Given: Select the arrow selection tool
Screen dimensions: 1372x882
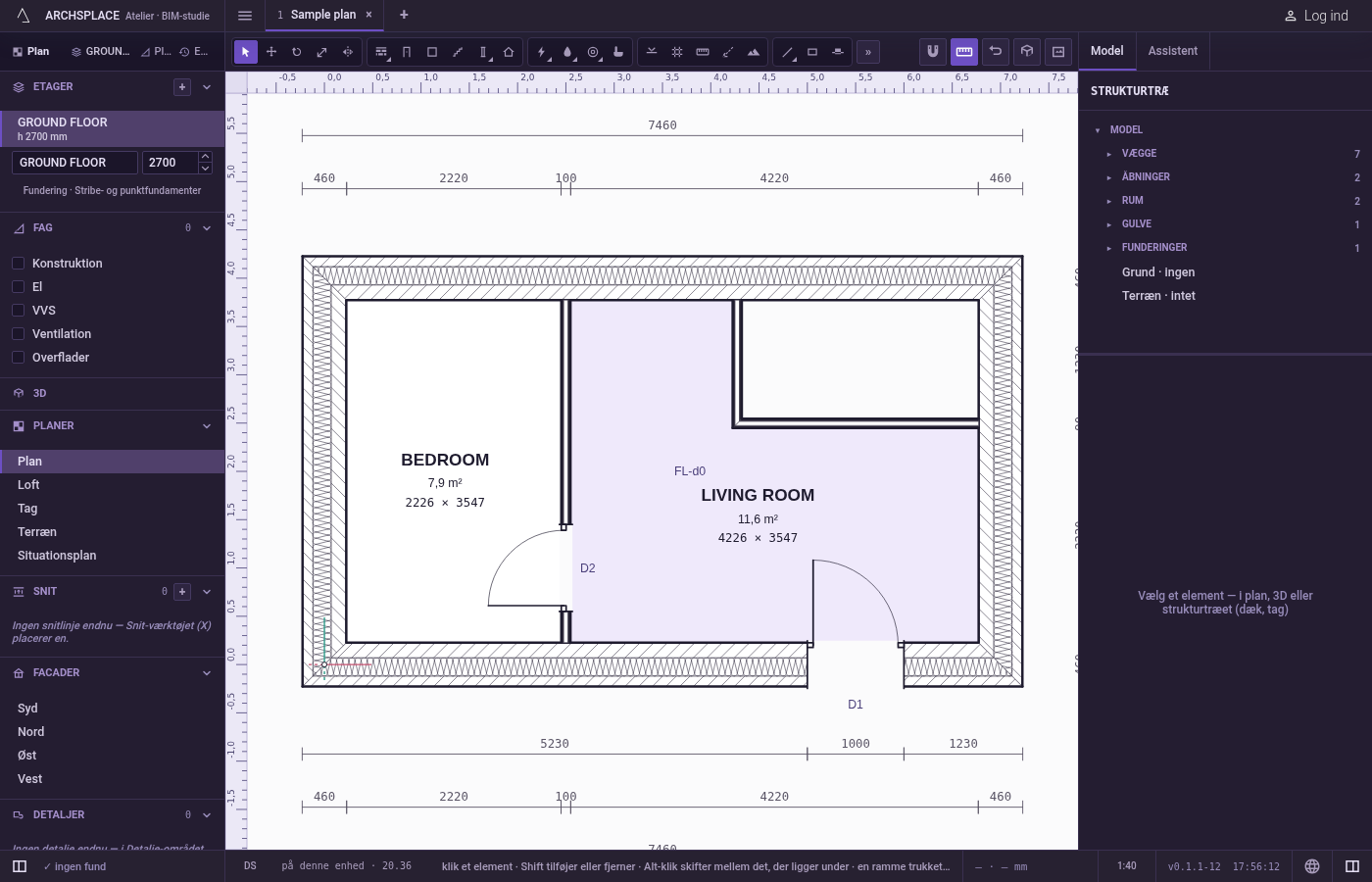Looking at the screenshot, I should pos(246,52).
